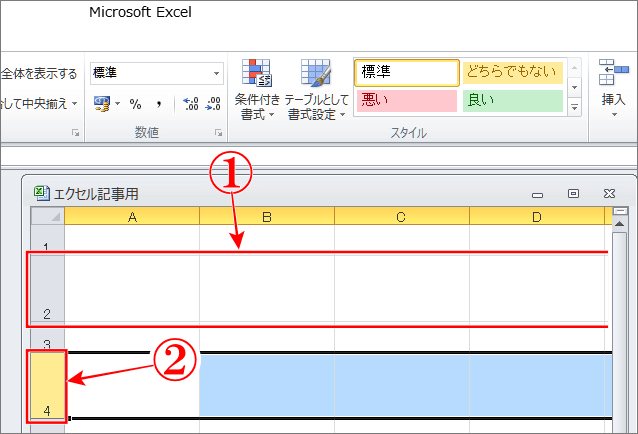Click the accounting number format icon
This screenshot has width=638, height=434.
pos(102,104)
